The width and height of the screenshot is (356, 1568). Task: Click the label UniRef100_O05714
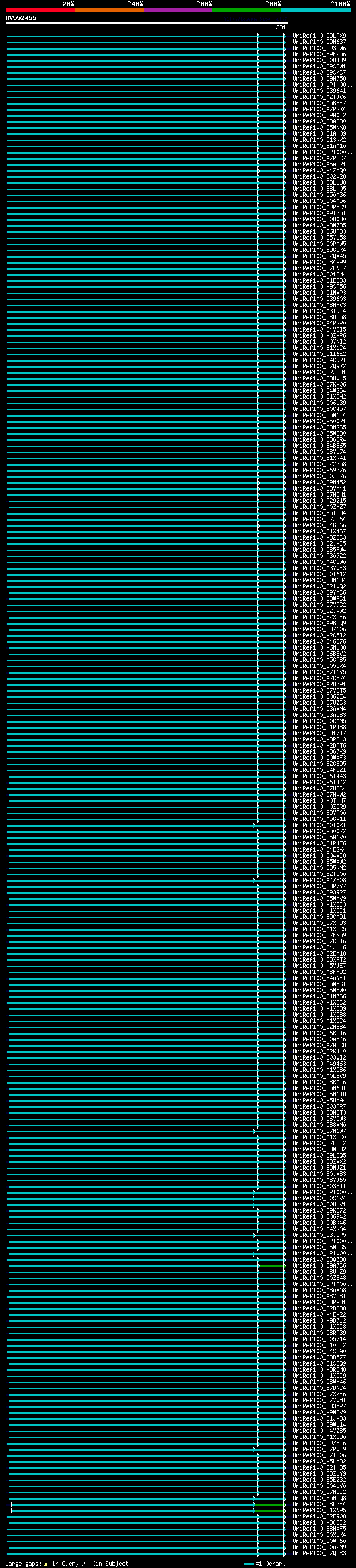319,1339
